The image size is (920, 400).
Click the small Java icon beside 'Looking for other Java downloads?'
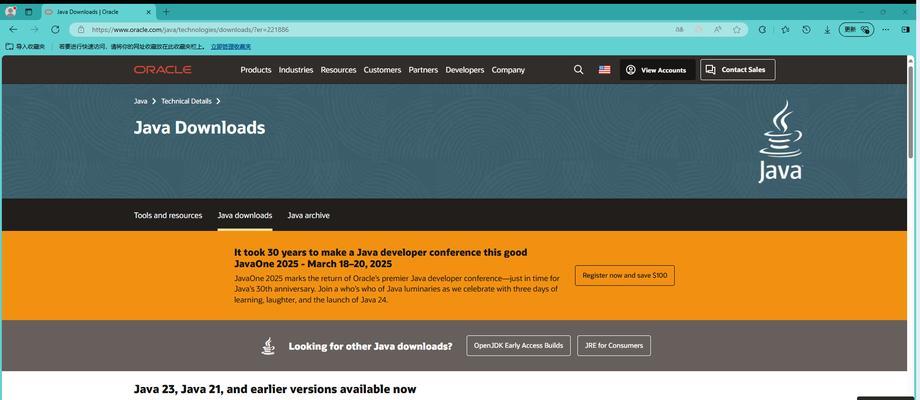268,346
